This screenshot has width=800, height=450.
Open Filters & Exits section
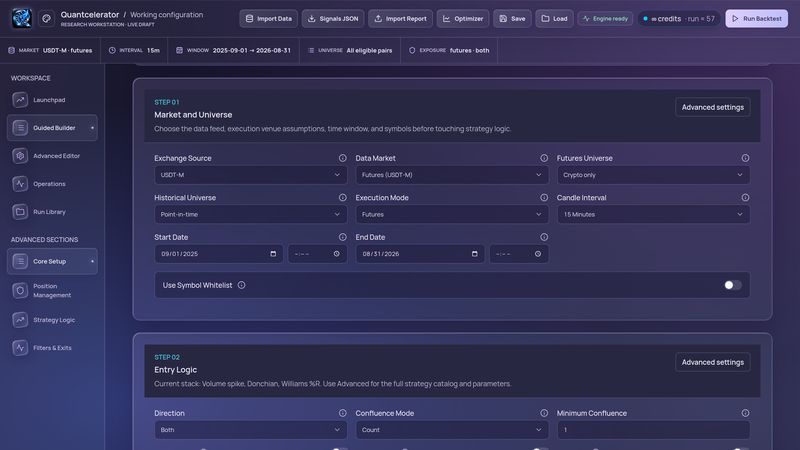(x=52, y=348)
